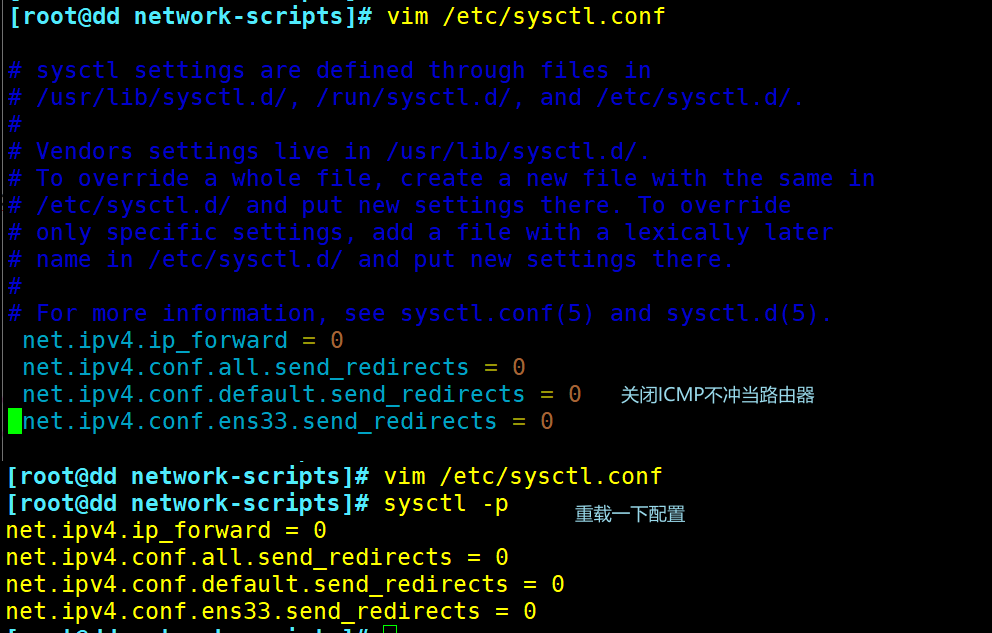
Task: Click the '重载一下配置' annotation text
Action: click(x=630, y=514)
